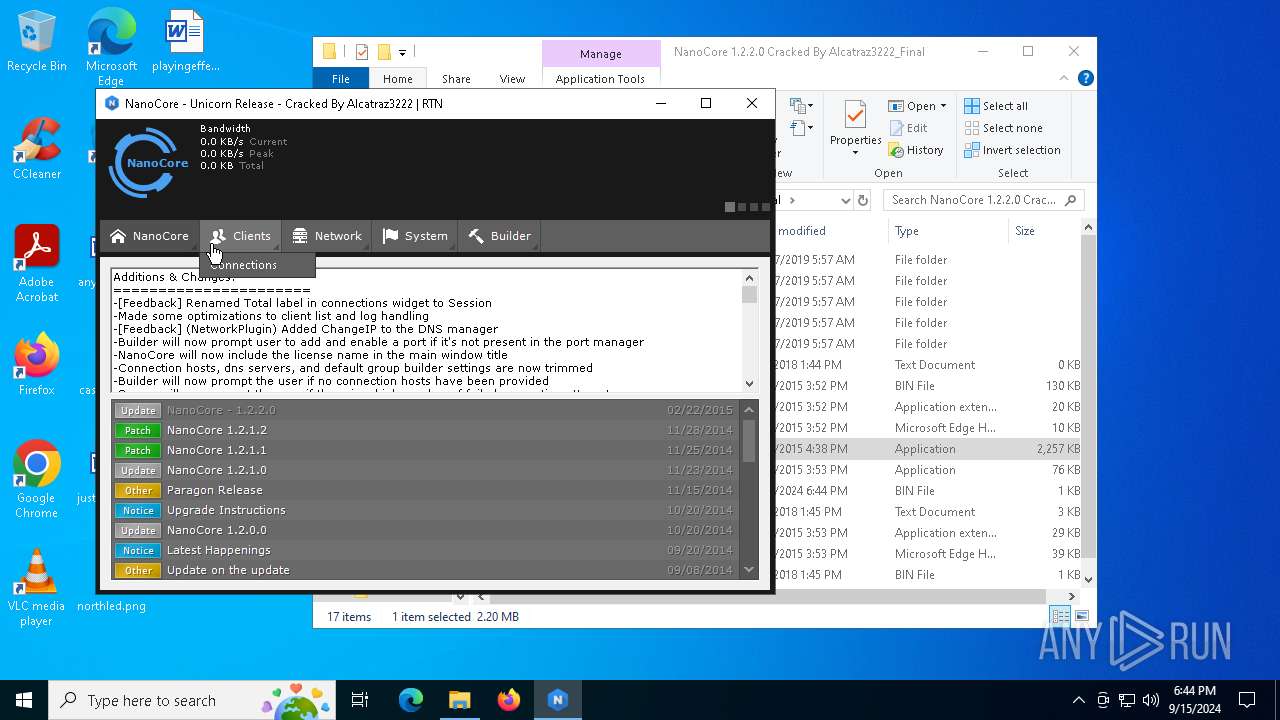
Task: Open VLC media player desktop shortcut
Action: point(37,588)
